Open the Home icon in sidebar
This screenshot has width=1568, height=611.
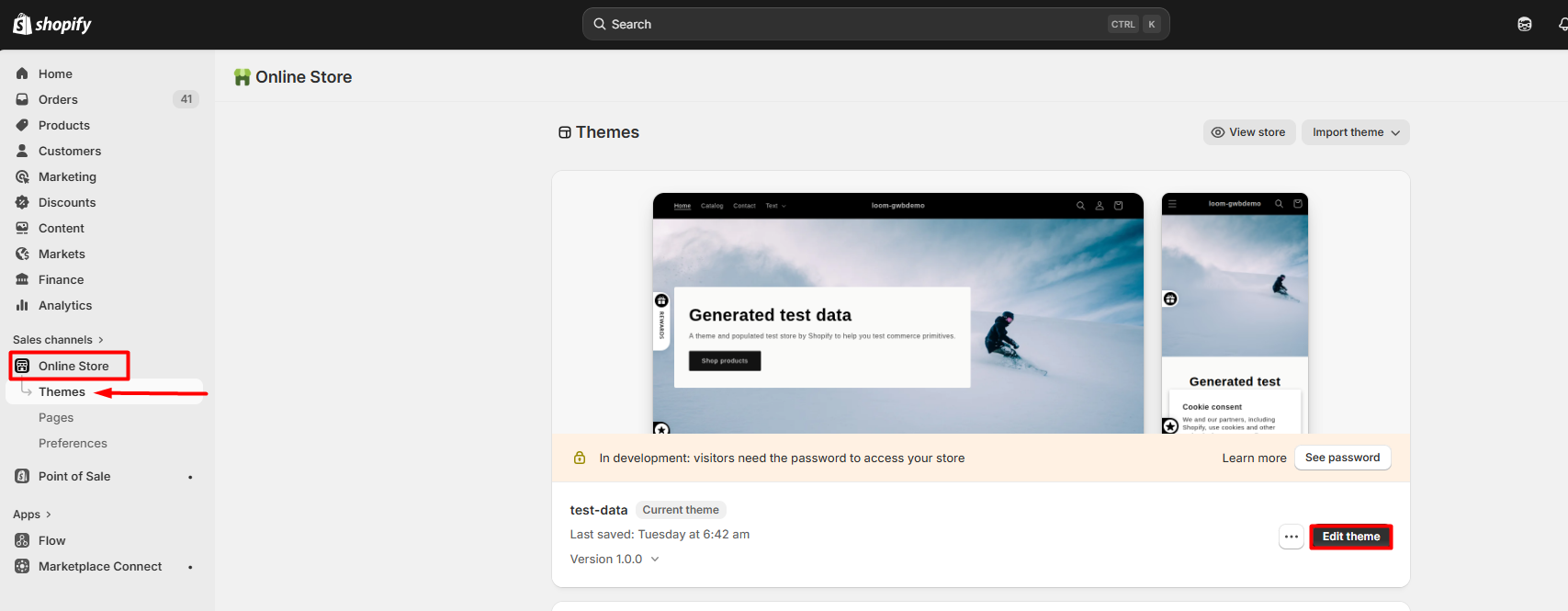(22, 74)
